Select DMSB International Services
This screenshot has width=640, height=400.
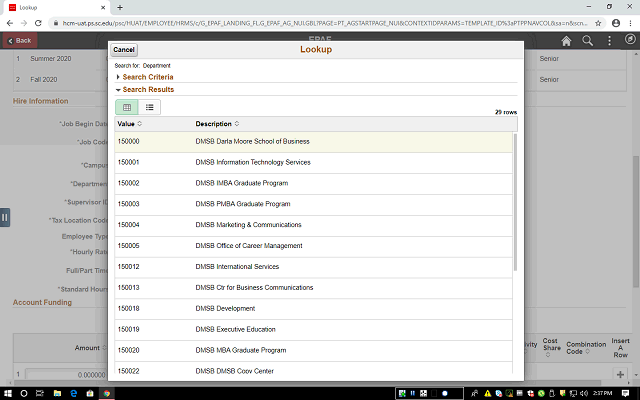(x=313, y=267)
